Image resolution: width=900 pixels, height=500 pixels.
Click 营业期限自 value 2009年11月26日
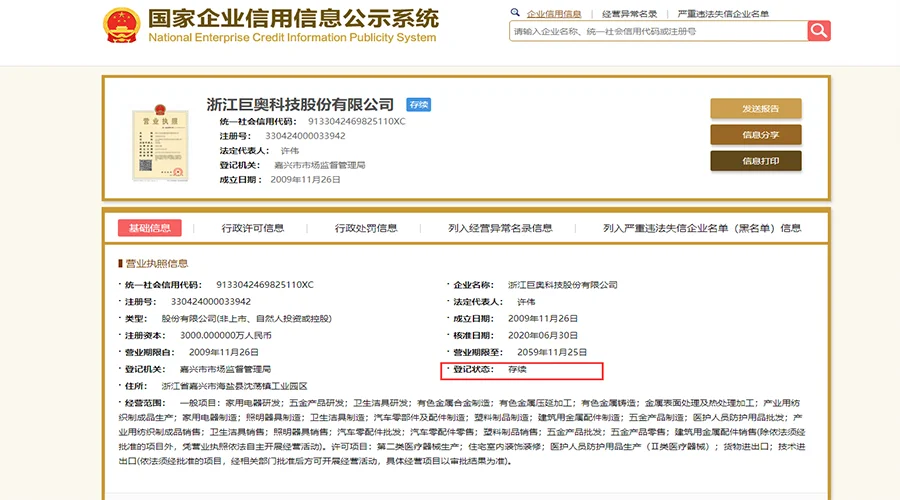coord(224,352)
